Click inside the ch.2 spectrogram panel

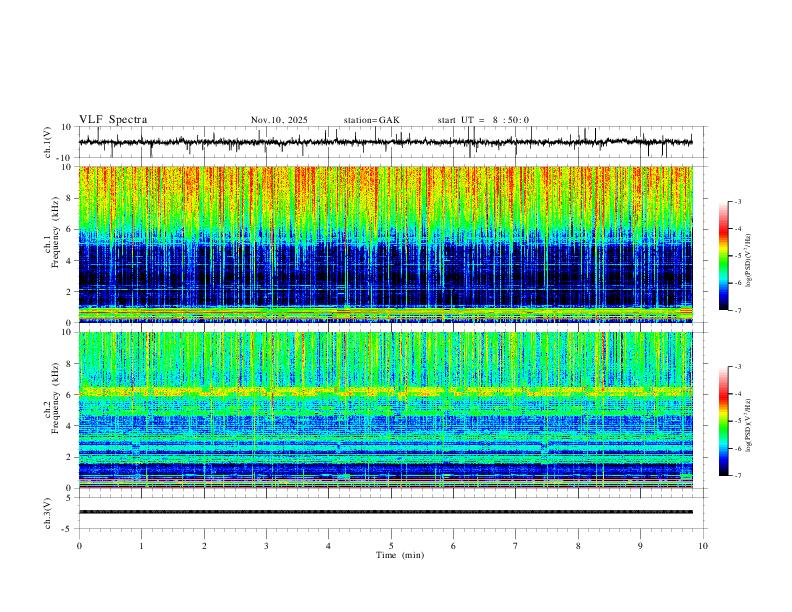pos(385,410)
